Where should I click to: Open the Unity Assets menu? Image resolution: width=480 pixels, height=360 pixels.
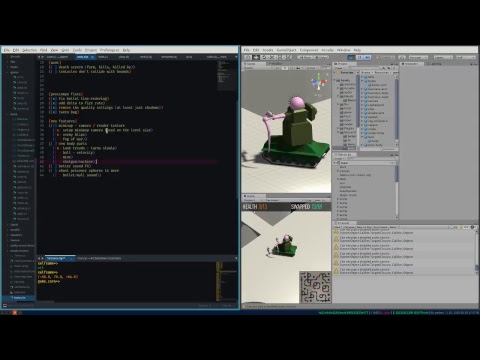(268, 50)
